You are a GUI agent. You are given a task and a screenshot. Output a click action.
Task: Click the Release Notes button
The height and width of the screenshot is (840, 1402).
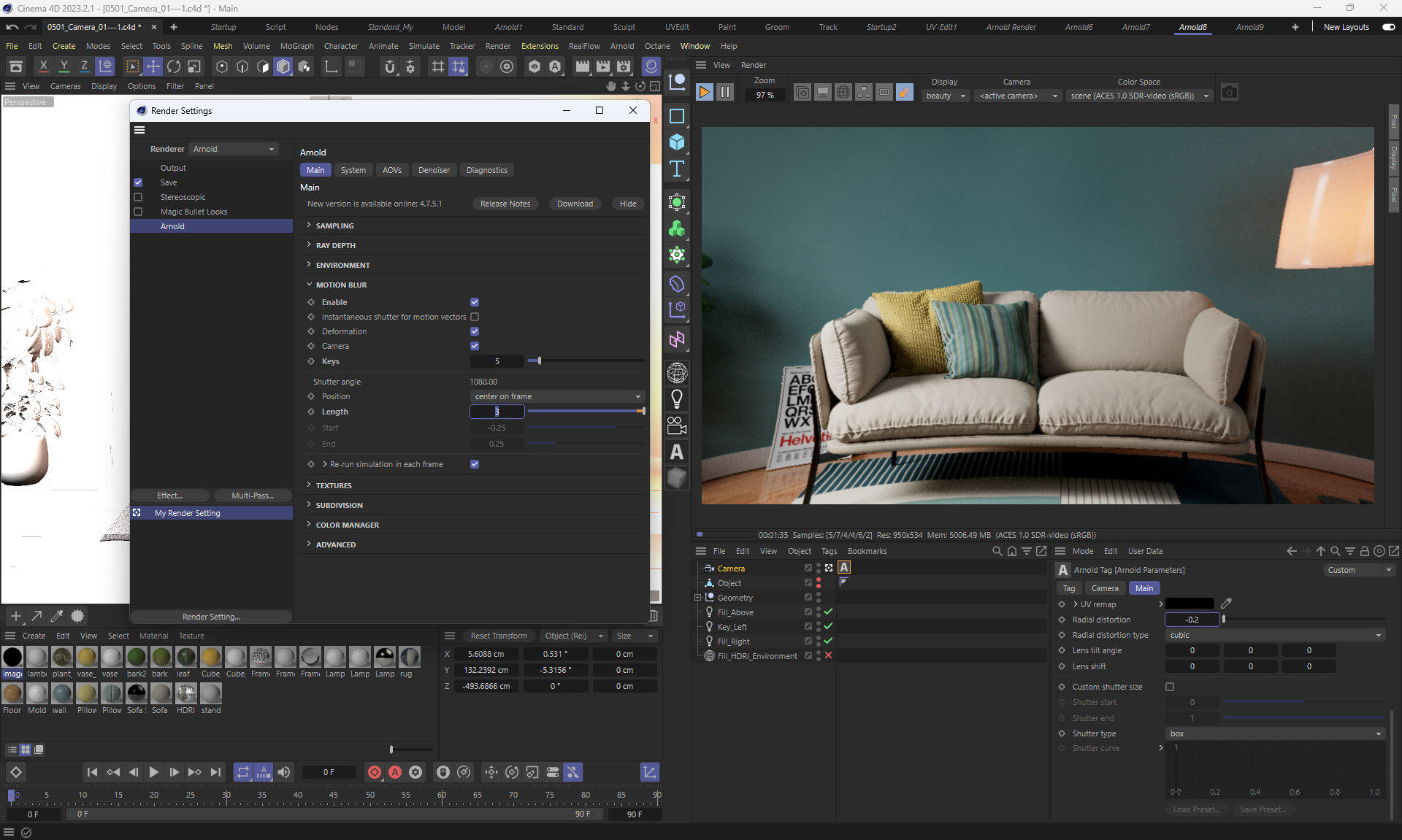tap(505, 204)
